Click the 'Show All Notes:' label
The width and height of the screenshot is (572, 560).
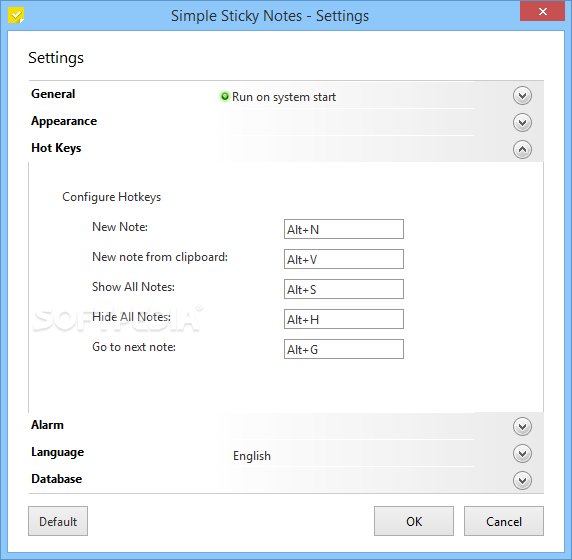[134, 287]
